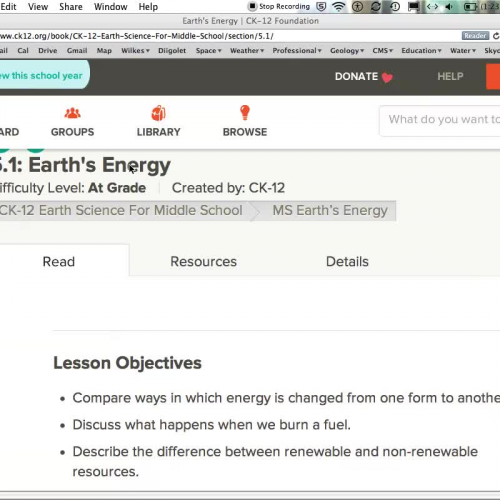
Task: Click the DONATE link
Action: pyautogui.click(x=356, y=76)
